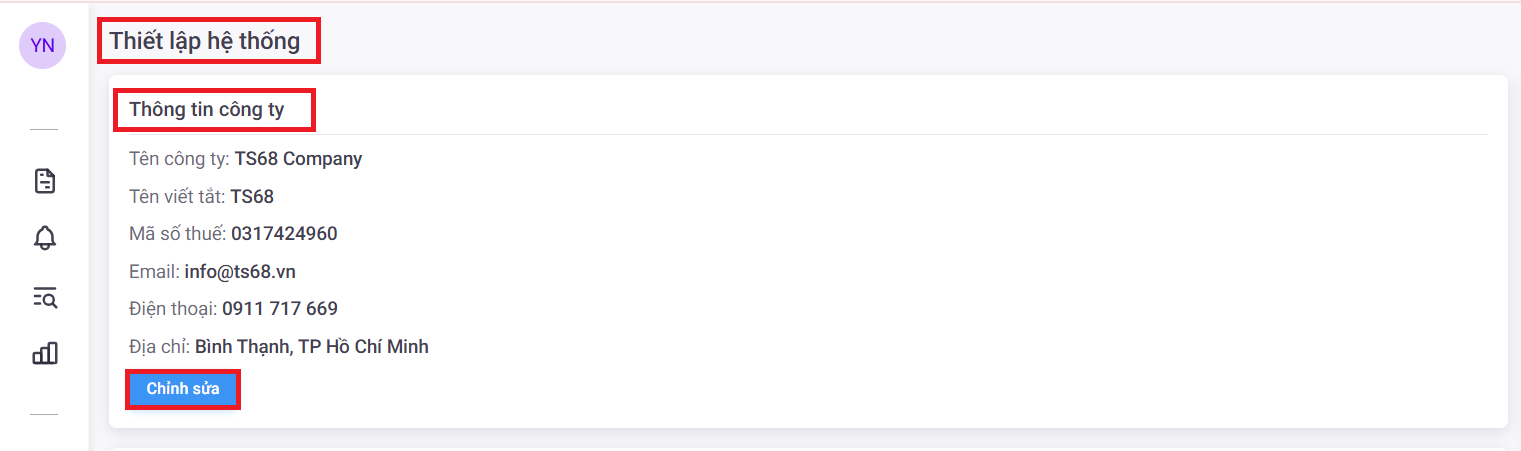Click the Địa chỉ label
The height and width of the screenshot is (451, 1521).
coord(159,347)
